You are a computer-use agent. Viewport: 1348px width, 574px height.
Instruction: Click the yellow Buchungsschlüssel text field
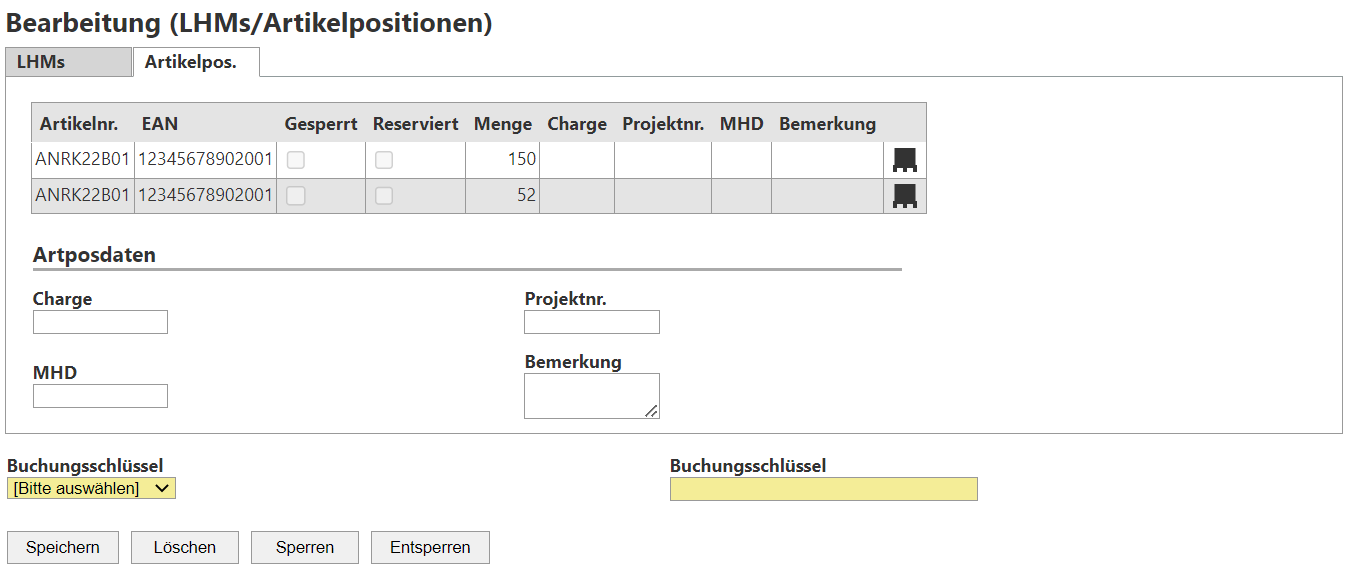coord(823,489)
